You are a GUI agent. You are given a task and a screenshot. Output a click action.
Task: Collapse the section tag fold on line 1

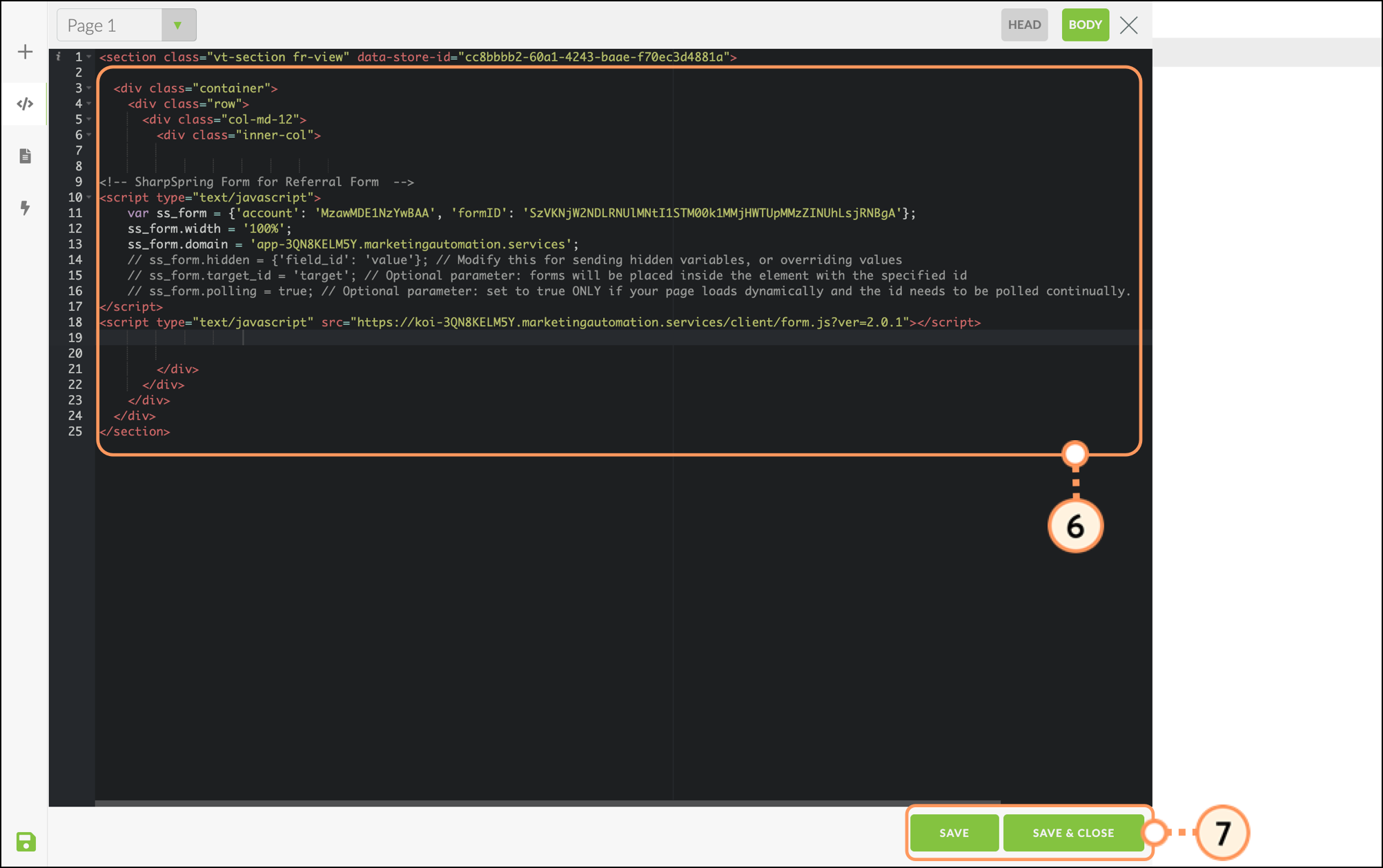(x=89, y=57)
